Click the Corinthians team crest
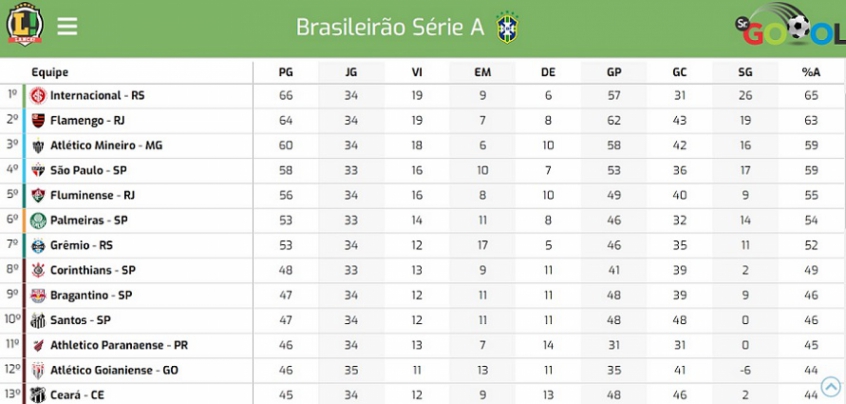The width and height of the screenshot is (846, 404). point(38,270)
